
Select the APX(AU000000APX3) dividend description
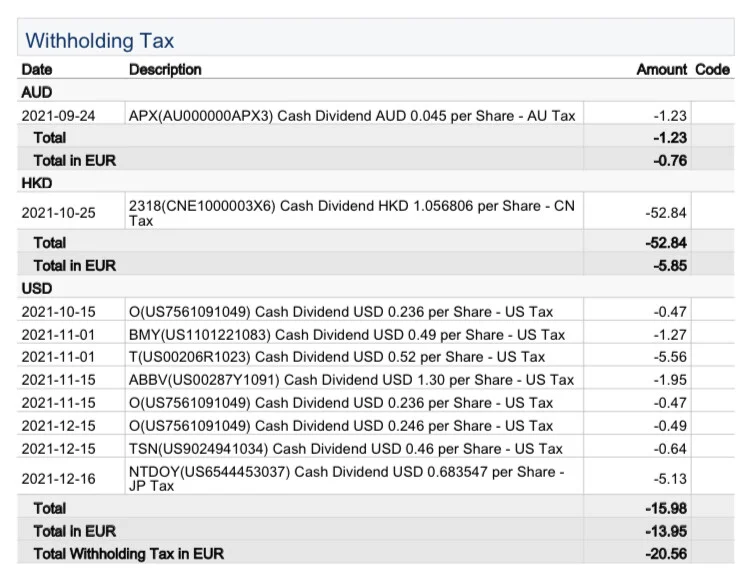352,116
